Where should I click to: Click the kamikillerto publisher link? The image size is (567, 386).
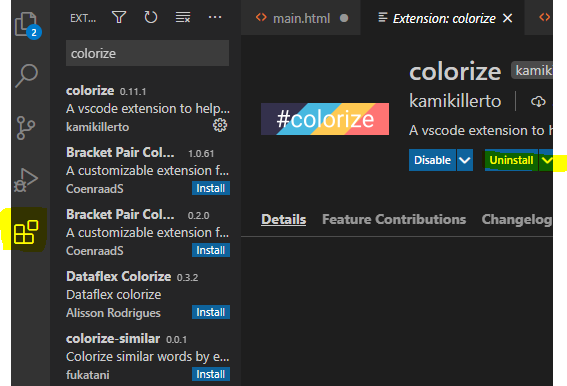click(x=455, y=101)
